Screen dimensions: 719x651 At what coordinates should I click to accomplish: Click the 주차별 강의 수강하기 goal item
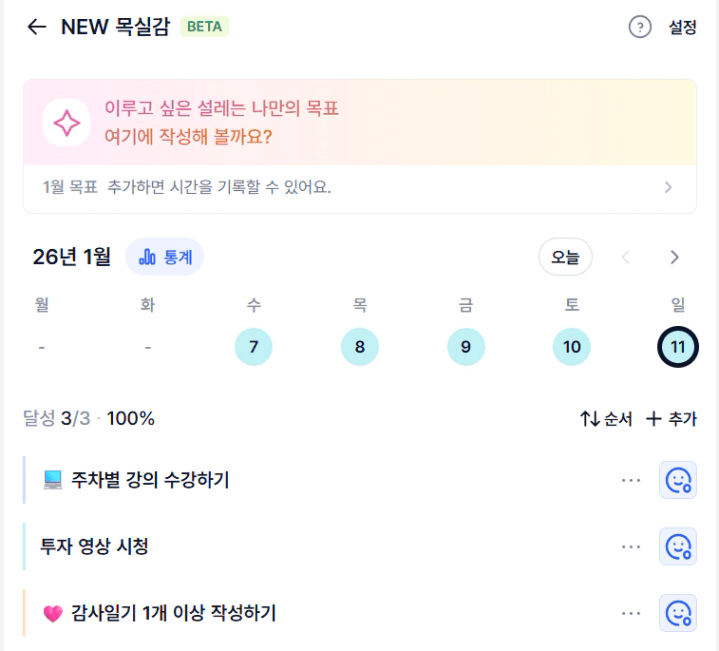click(150, 480)
